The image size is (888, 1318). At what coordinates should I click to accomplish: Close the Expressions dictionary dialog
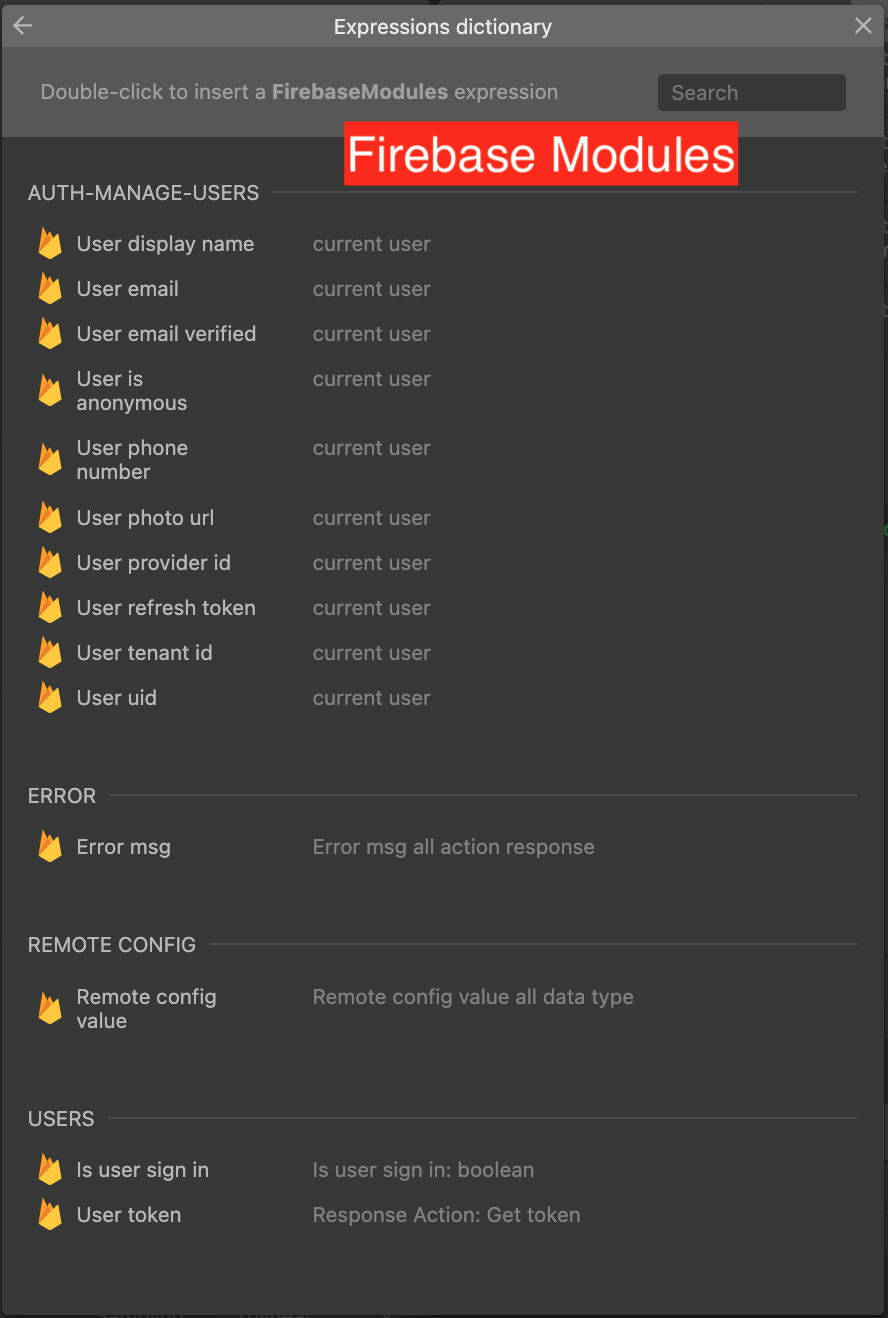[x=863, y=27]
